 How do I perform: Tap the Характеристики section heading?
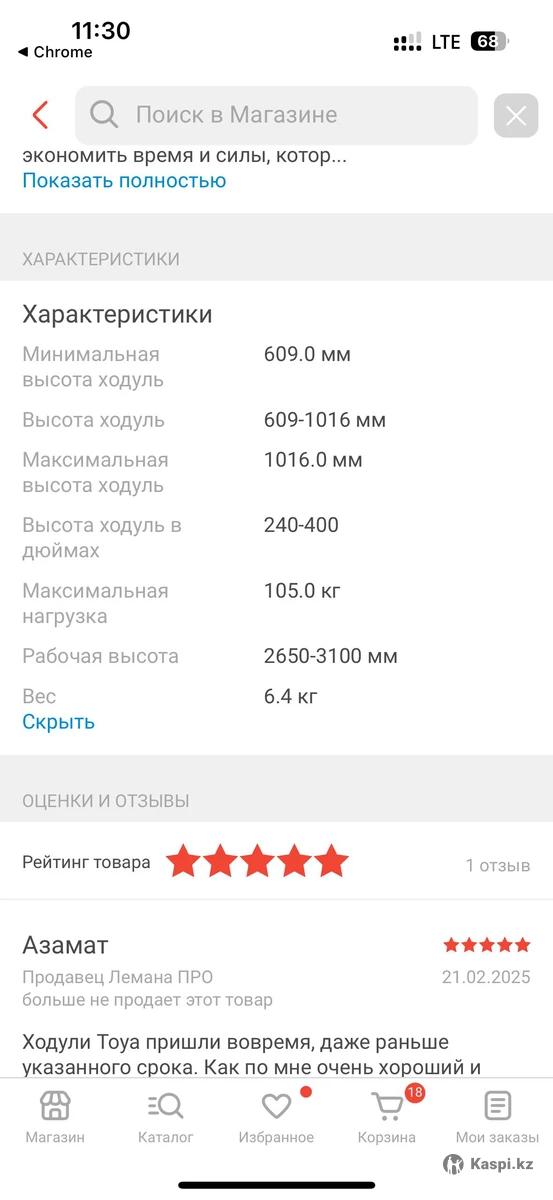(117, 314)
